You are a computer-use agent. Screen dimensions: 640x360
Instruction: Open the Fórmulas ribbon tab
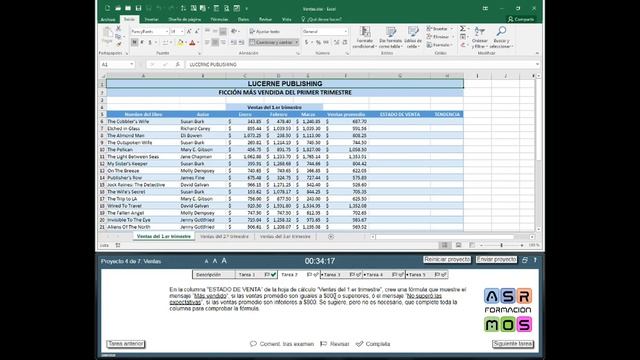(219, 19)
